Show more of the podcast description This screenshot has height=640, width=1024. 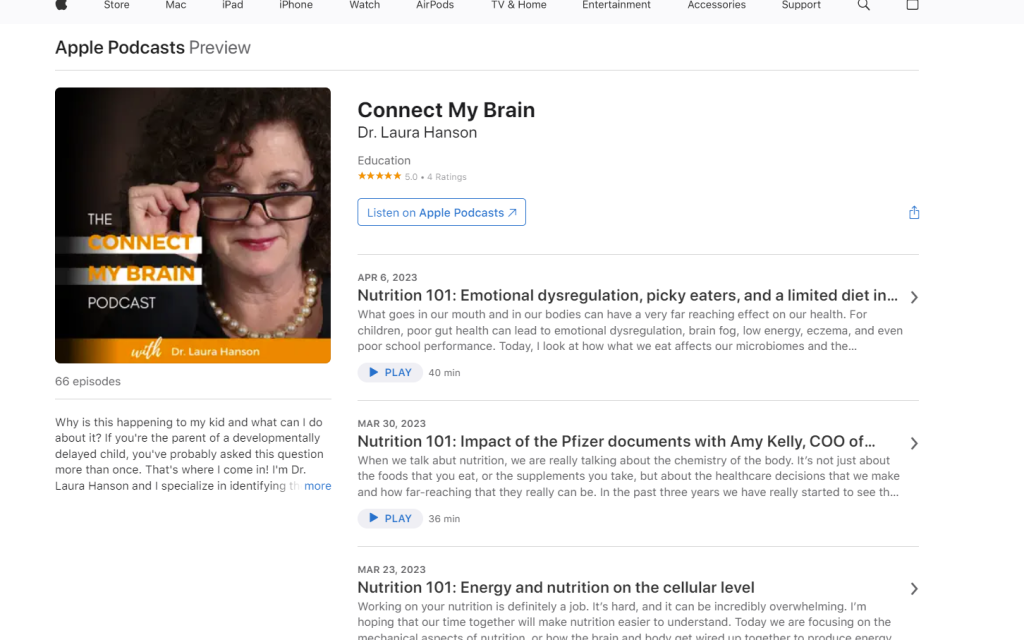318,486
